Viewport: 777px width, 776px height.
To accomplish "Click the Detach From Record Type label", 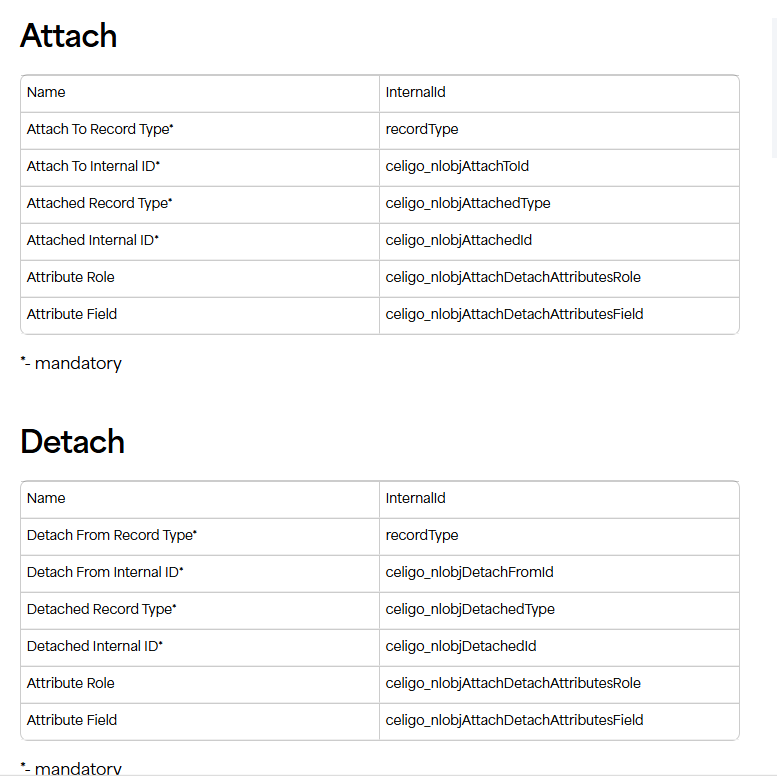I will [x=112, y=535].
